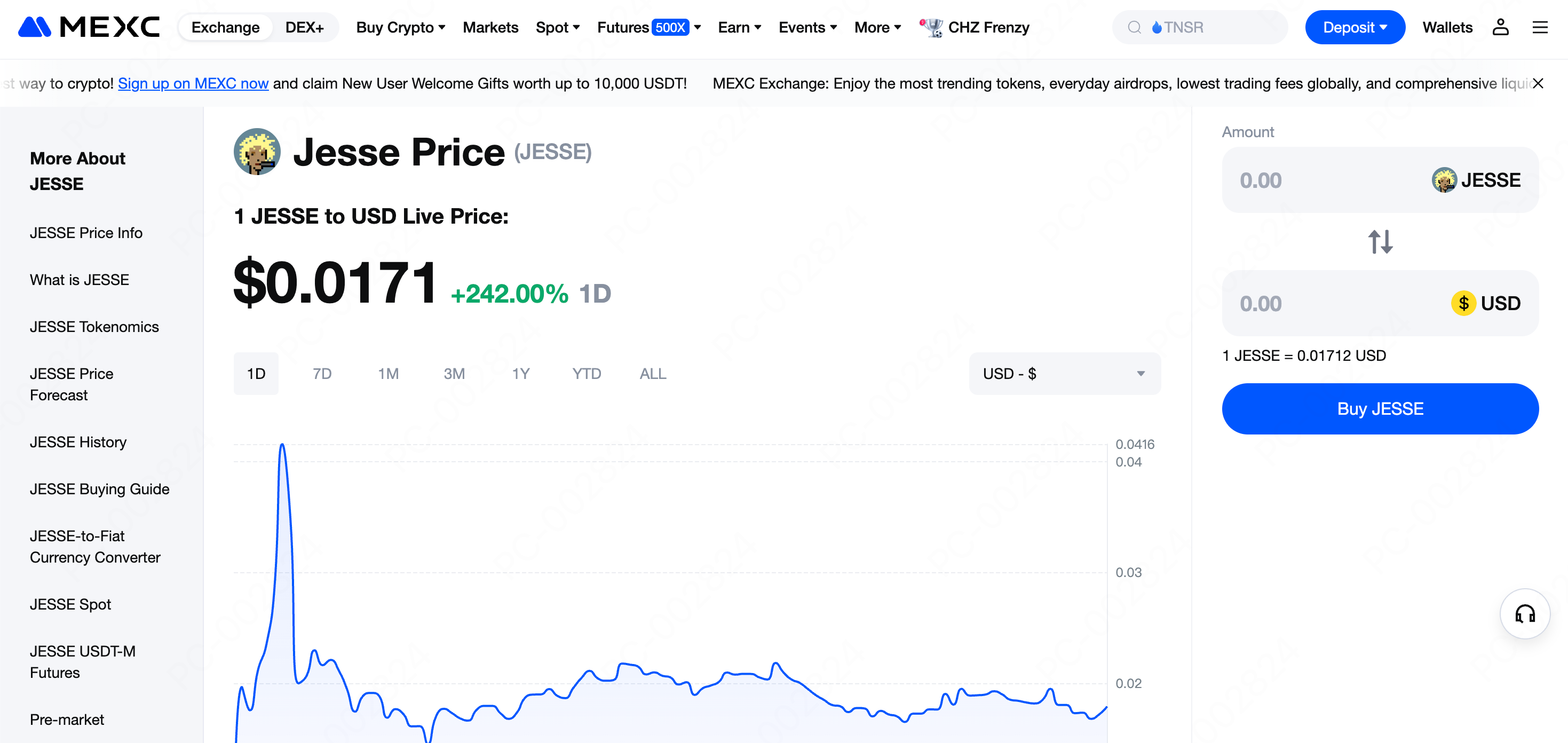Expand the Futures 500X menu

[x=648, y=27]
